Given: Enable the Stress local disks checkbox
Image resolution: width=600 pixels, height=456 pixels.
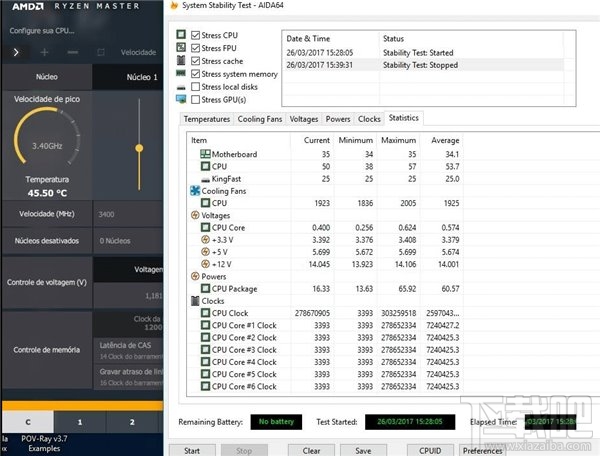Looking at the screenshot, I should (x=196, y=86).
